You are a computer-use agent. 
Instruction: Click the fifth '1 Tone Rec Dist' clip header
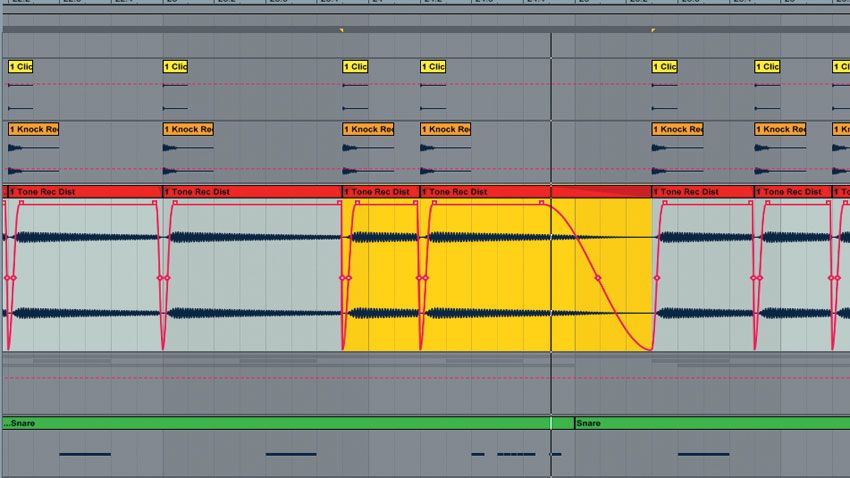(703, 192)
